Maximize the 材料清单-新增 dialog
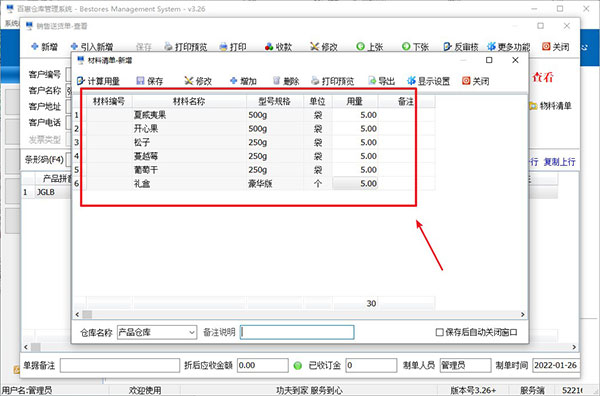Screen dimensions: 600x396 pos(489,60)
